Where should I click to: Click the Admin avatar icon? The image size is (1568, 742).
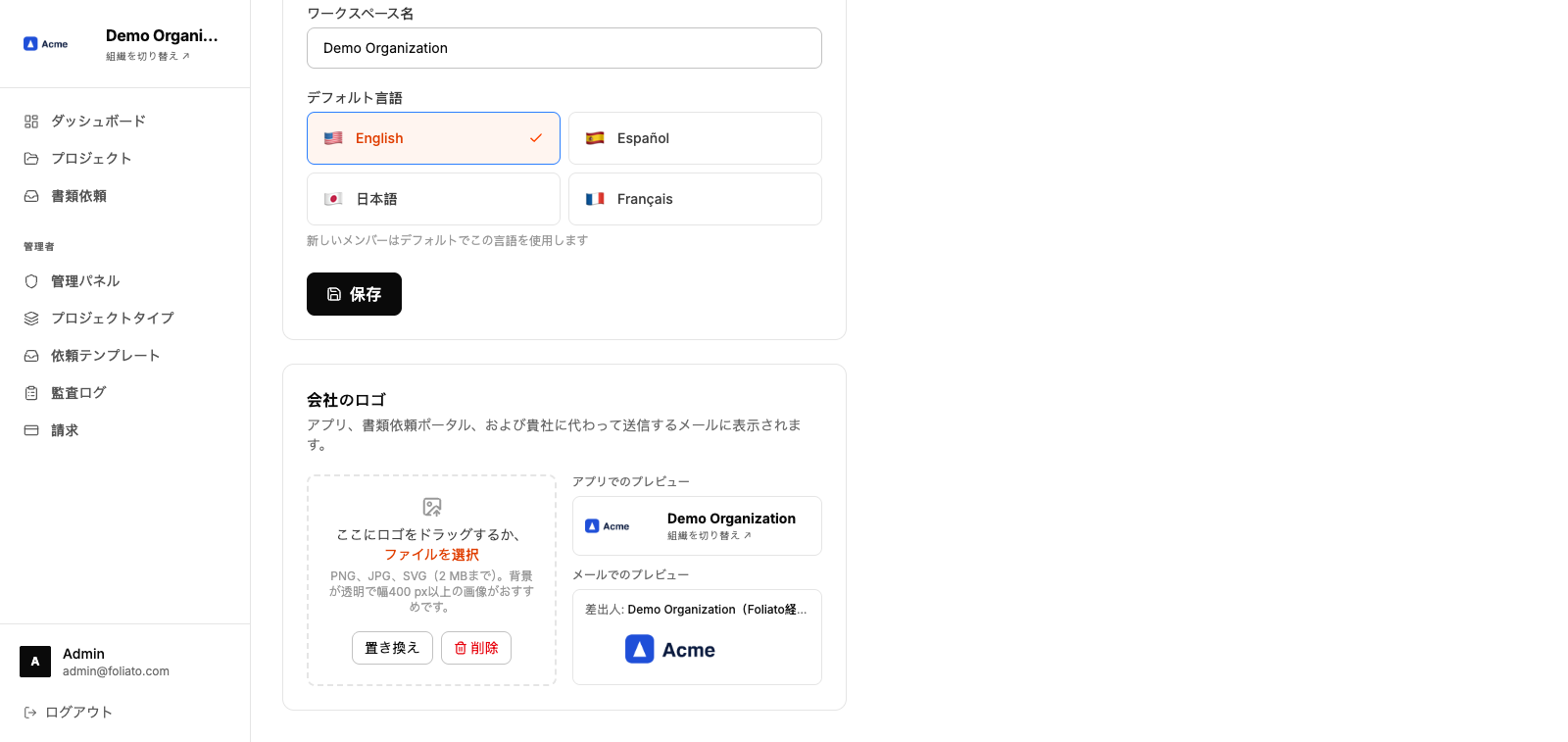35,662
